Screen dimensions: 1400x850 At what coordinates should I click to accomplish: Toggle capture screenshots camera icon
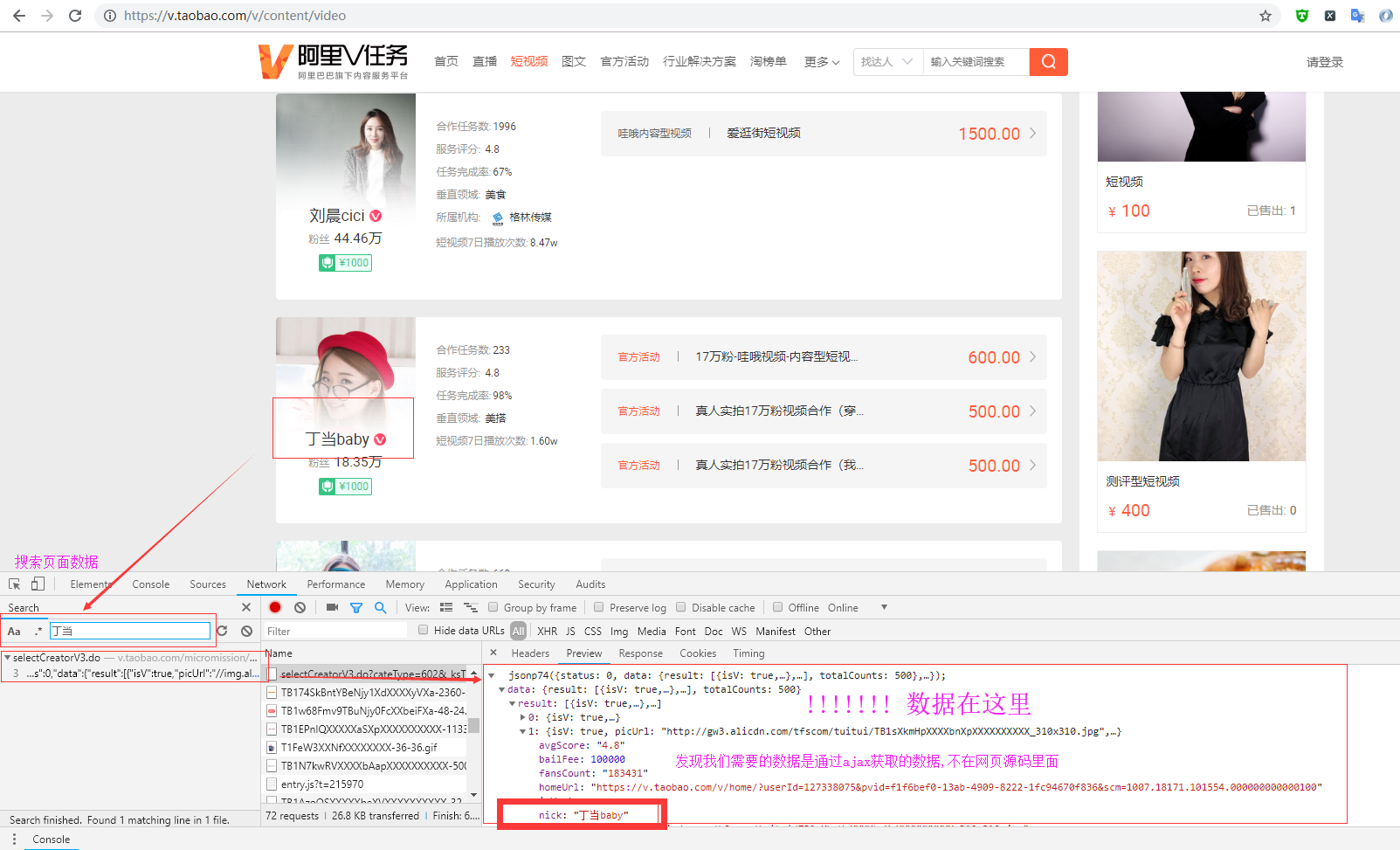click(x=332, y=607)
